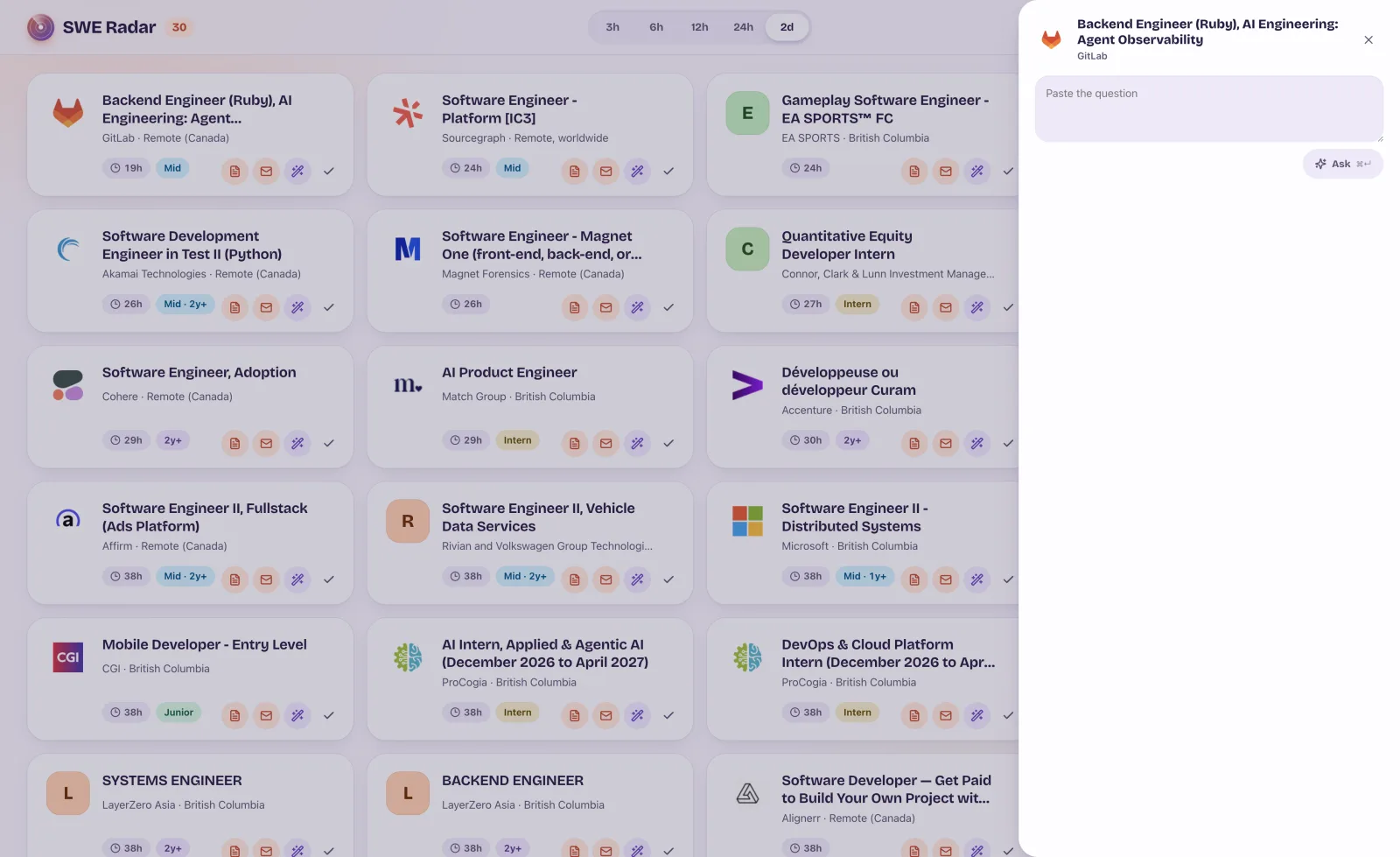1400x857 pixels.
Task: Select the 3h time filter tab
Action: (612, 27)
